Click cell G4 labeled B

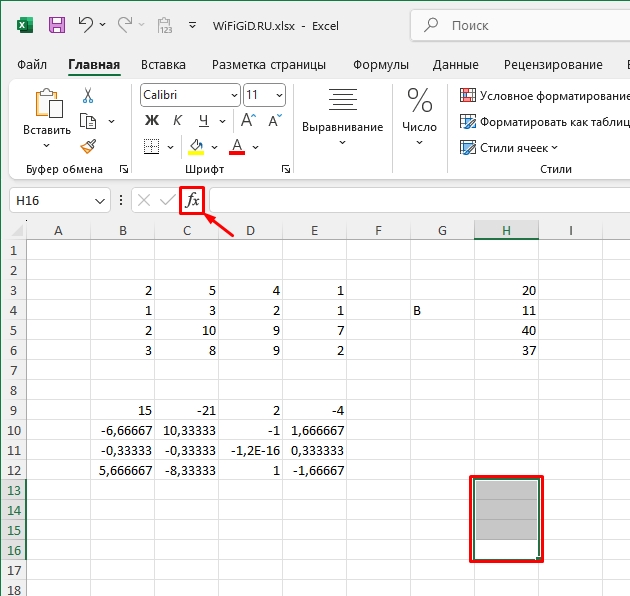point(442,310)
